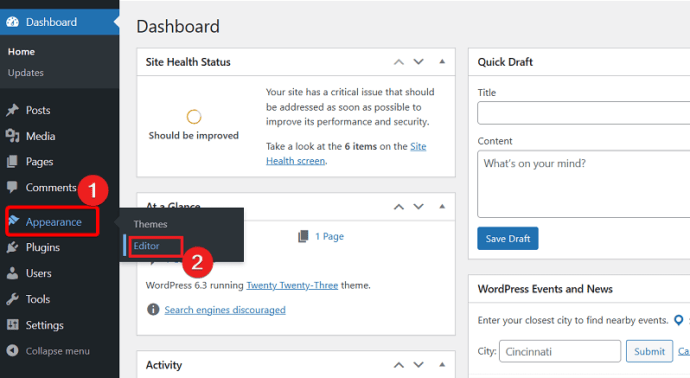Click the Pages document icon in sidebar

13,161
